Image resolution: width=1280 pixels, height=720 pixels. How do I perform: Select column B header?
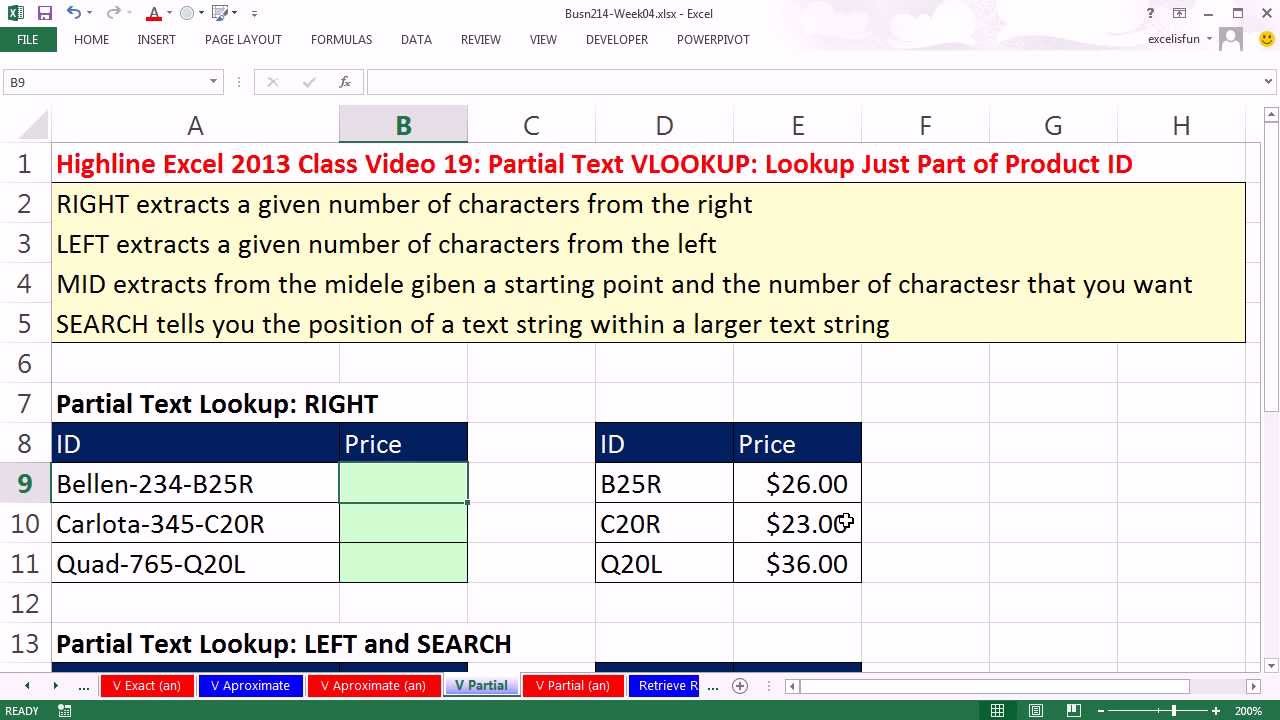click(403, 125)
